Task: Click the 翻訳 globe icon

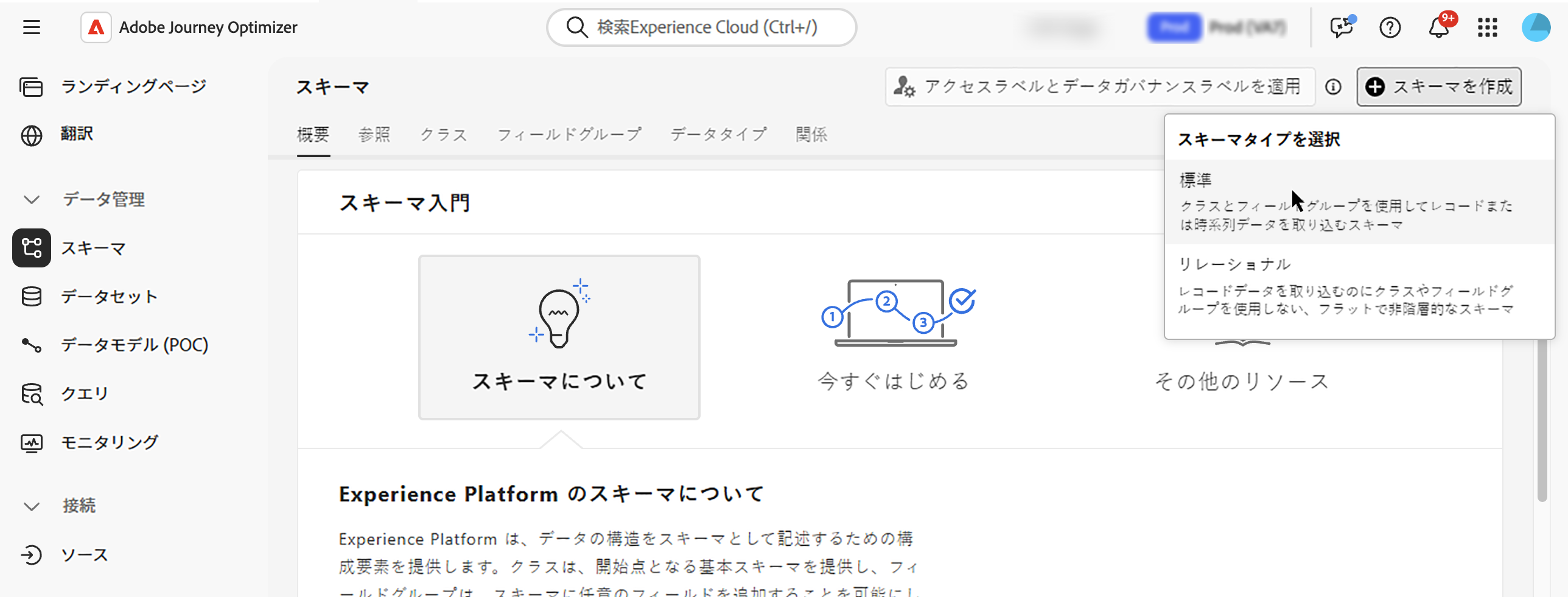Action: coord(32,135)
